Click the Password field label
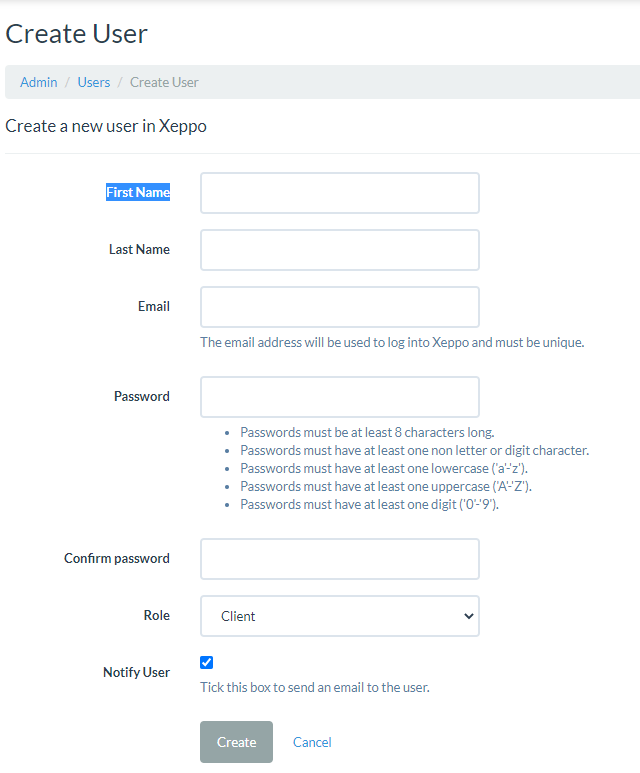Image resolution: width=640 pixels, height=773 pixels. click(142, 396)
